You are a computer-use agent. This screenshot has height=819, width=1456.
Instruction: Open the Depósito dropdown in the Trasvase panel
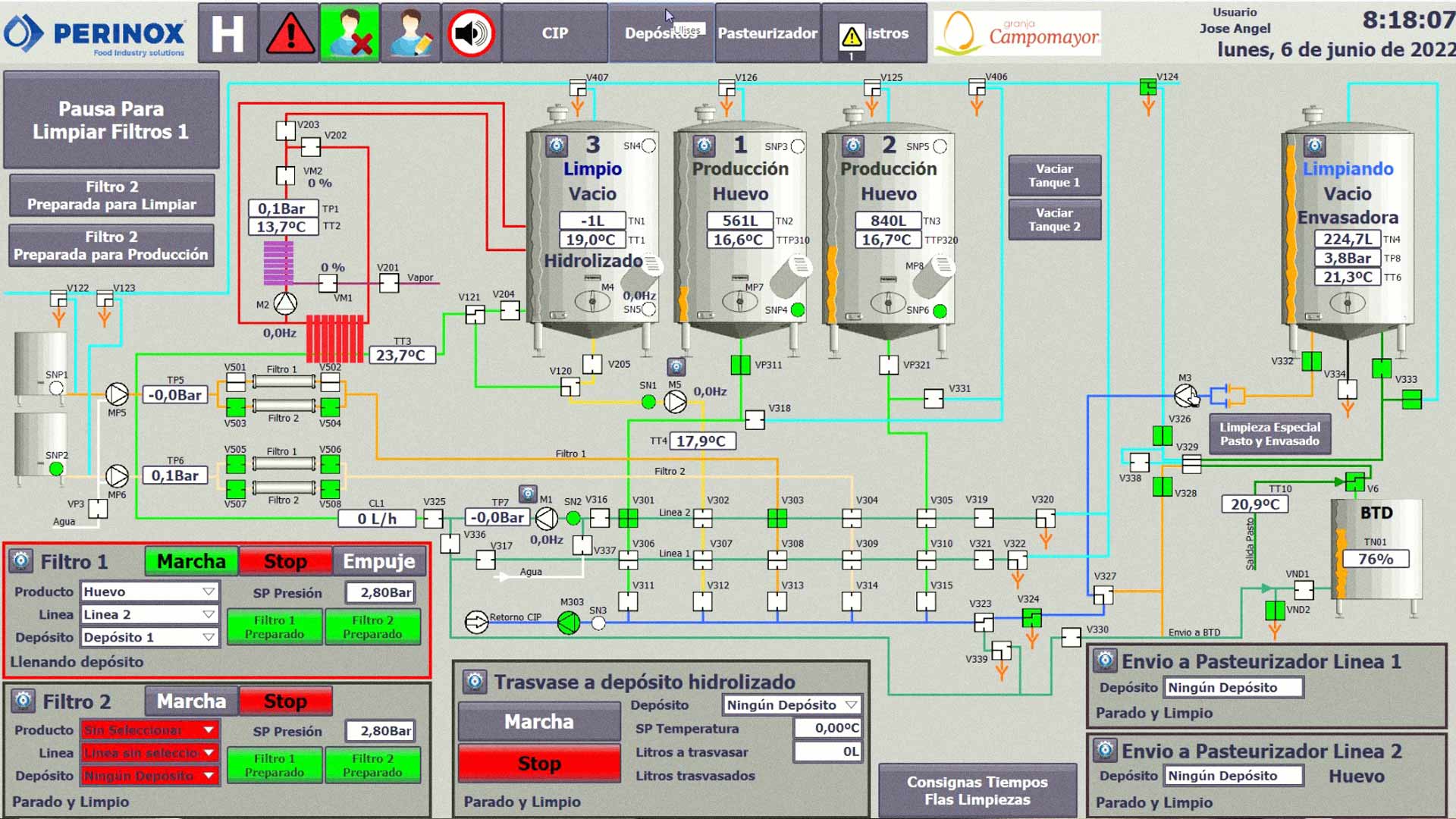790,704
